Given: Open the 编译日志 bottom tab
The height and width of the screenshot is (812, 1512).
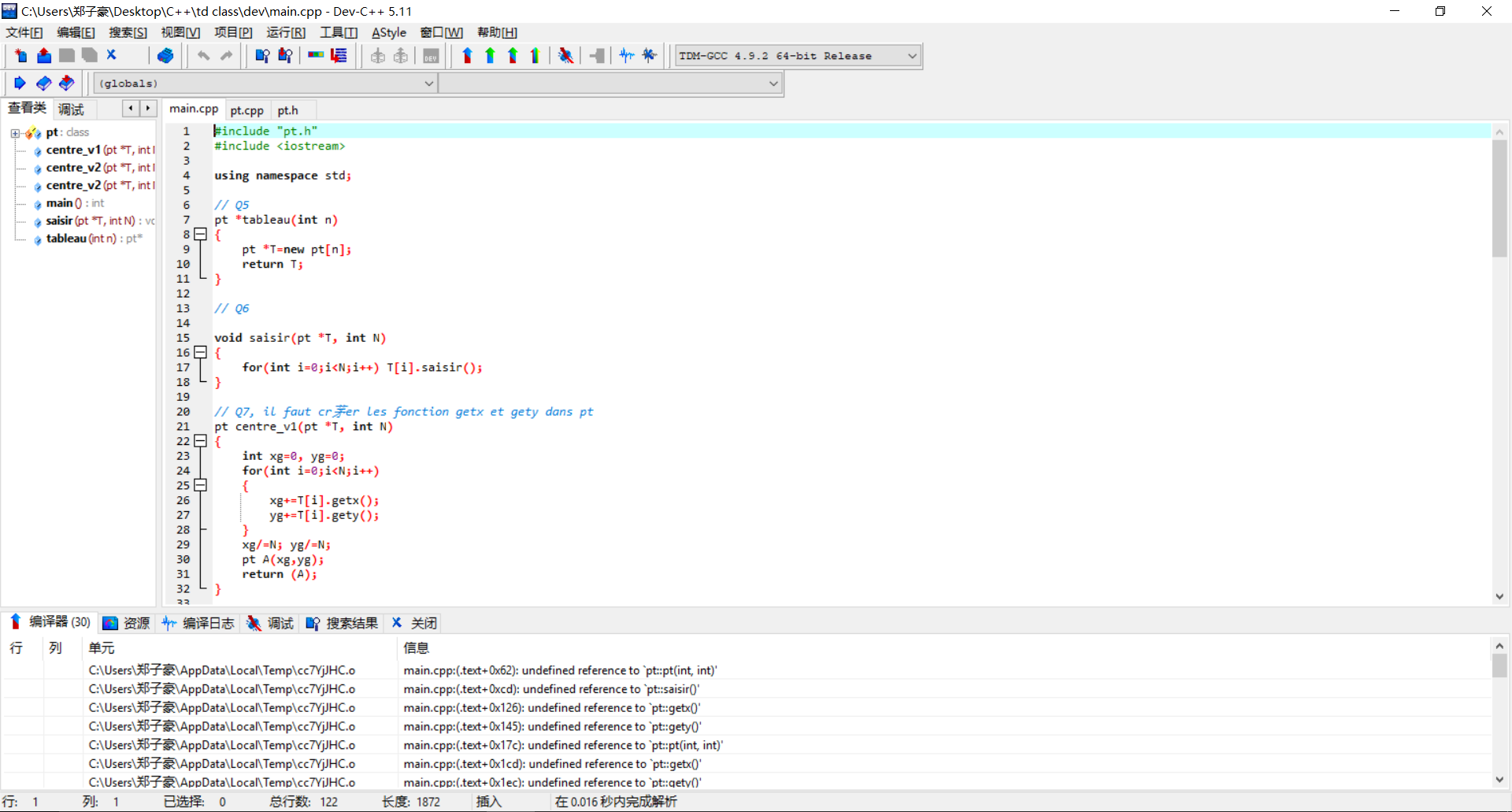Looking at the screenshot, I should (198, 623).
